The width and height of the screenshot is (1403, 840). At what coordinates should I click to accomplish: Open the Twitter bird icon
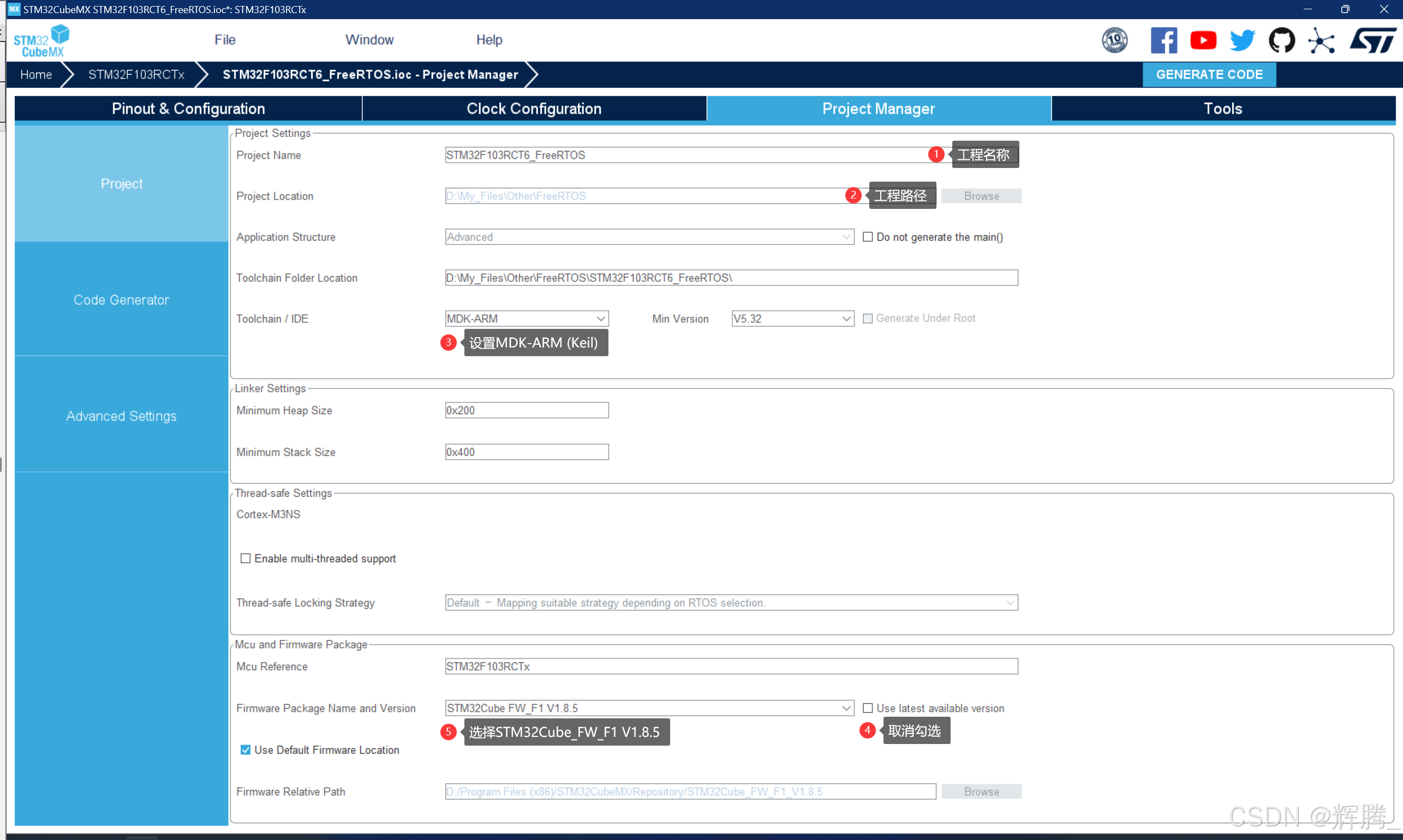pos(1241,40)
